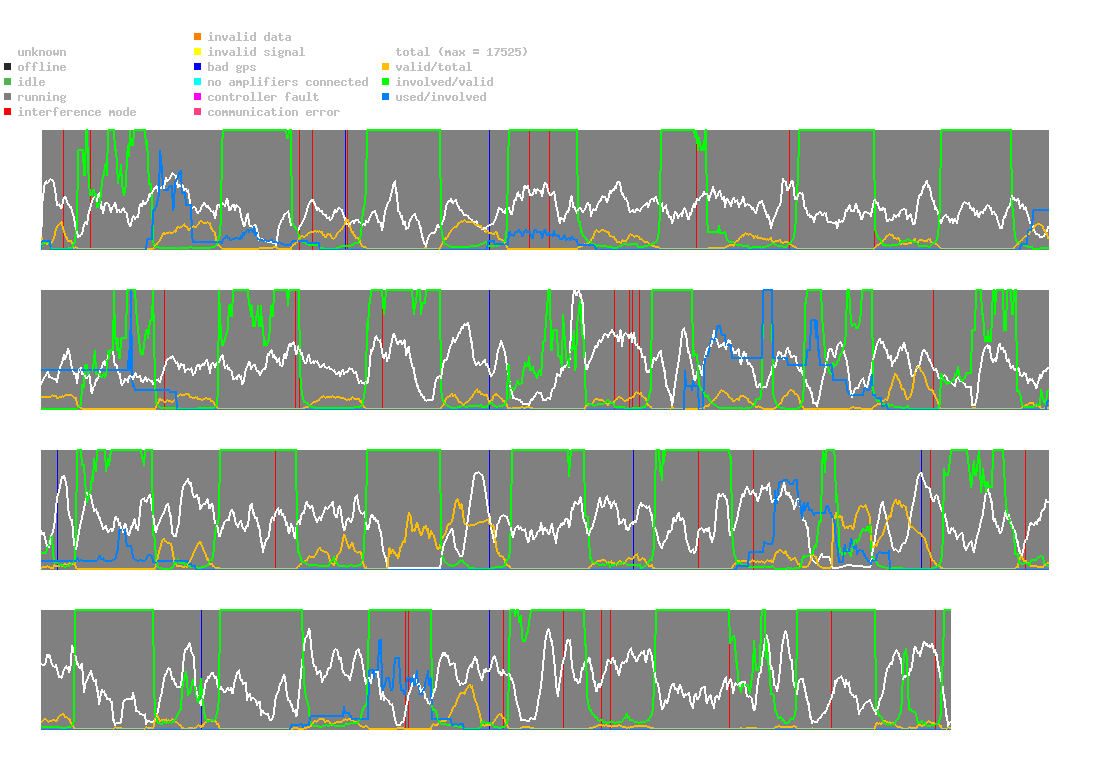Click the 'communication error' legend text
Viewport: 1095px width, 764px height.
tap(274, 112)
